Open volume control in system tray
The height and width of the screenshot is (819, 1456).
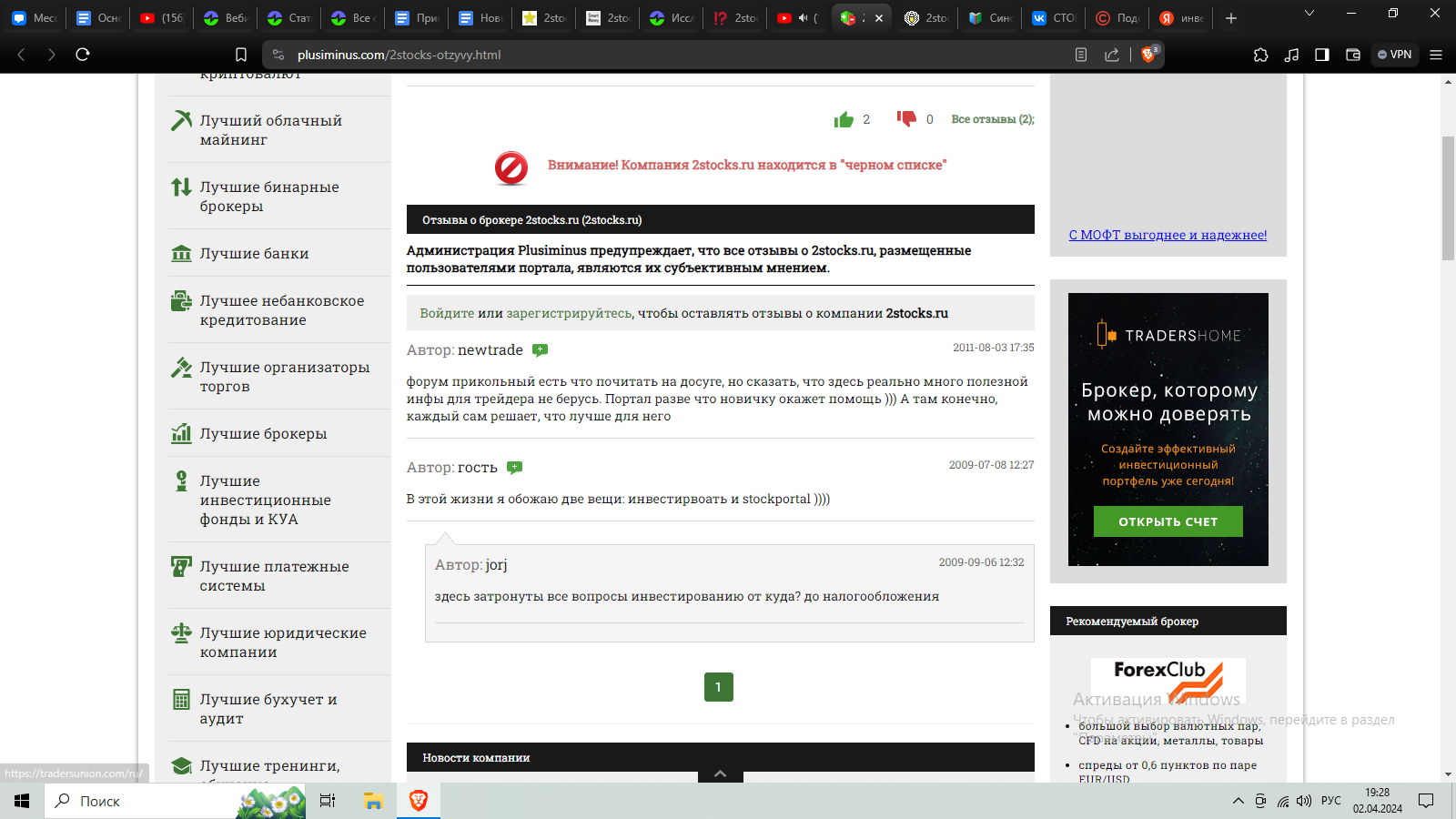pyautogui.click(x=1304, y=801)
